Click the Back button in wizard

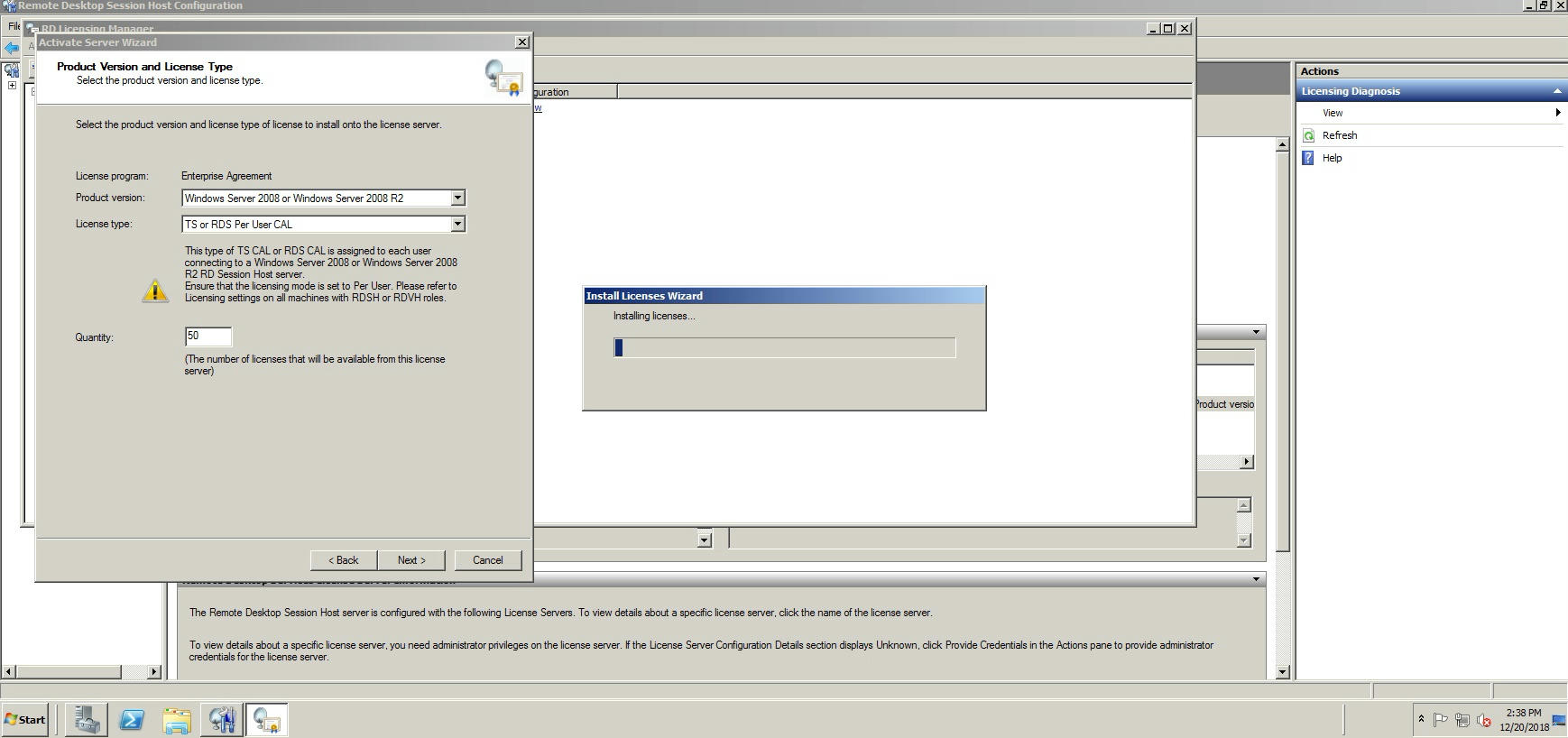[343, 560]
